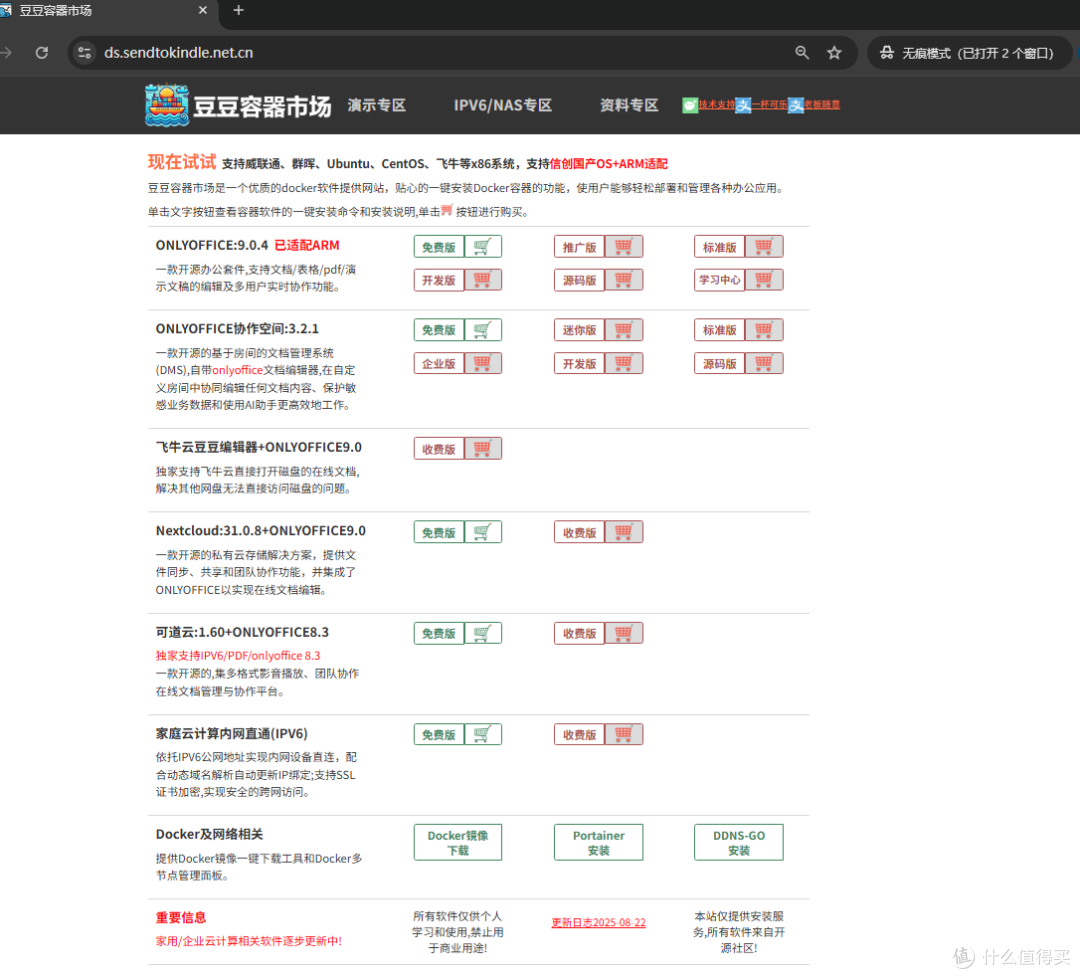Click cart icon beside 协作空间 标准版

764,330
